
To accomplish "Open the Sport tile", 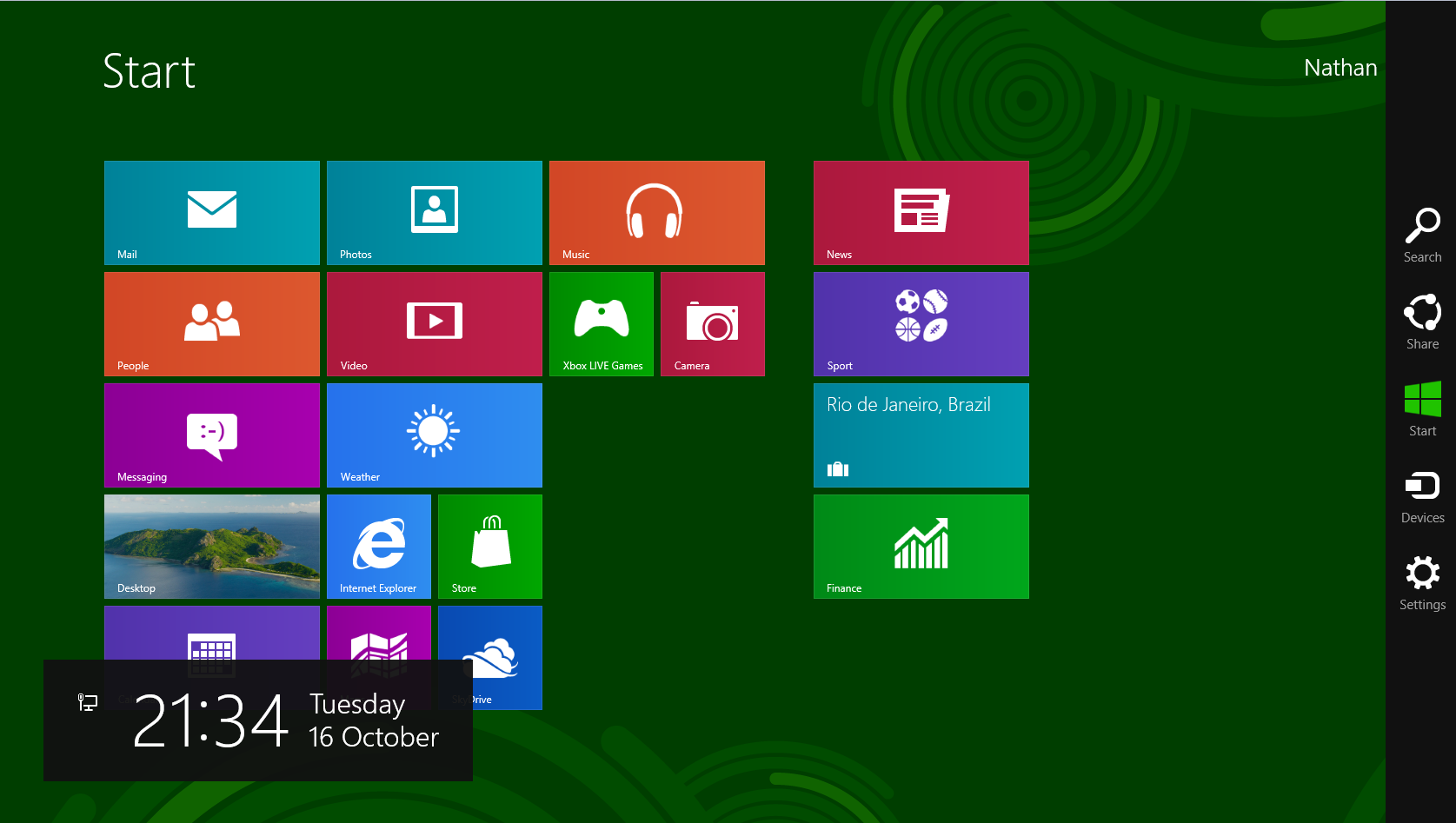I will 921,324.
